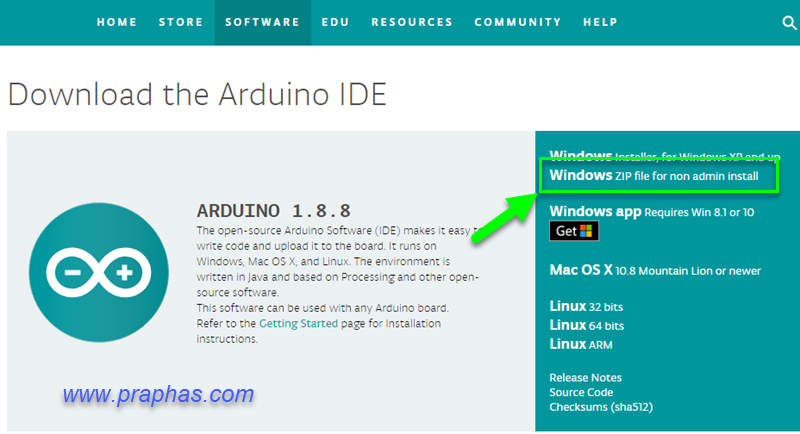Click the Arduino infinity logo

(x=99, y=272)
